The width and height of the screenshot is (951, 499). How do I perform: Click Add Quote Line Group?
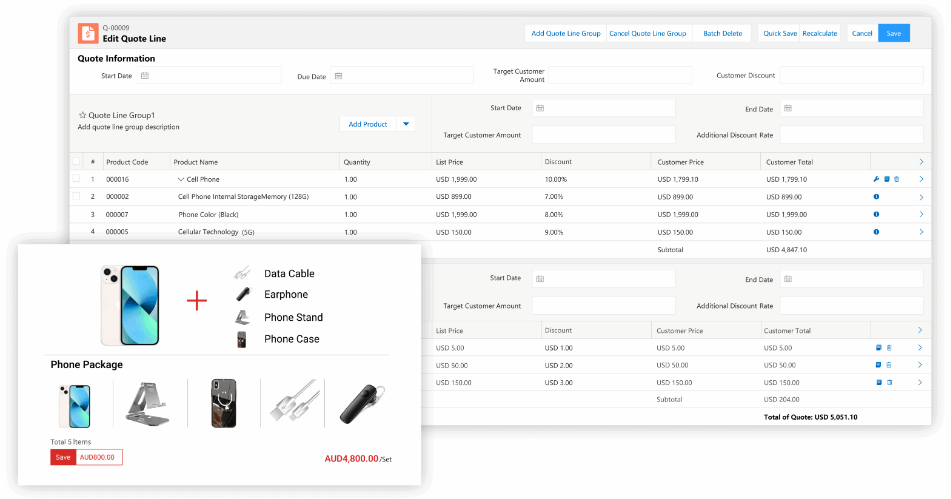point(565,33)
